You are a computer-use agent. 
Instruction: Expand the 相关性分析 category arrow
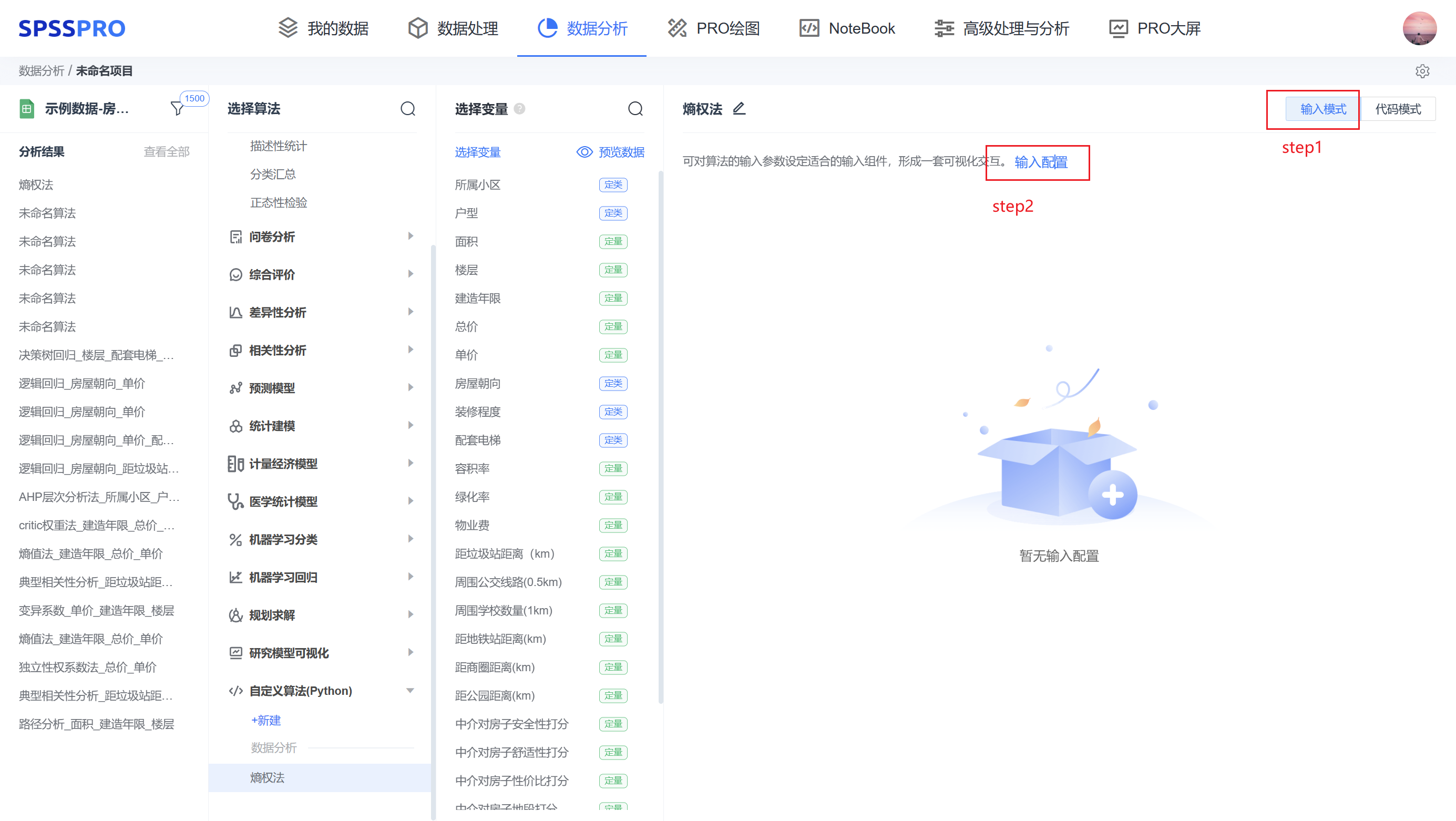411,350
